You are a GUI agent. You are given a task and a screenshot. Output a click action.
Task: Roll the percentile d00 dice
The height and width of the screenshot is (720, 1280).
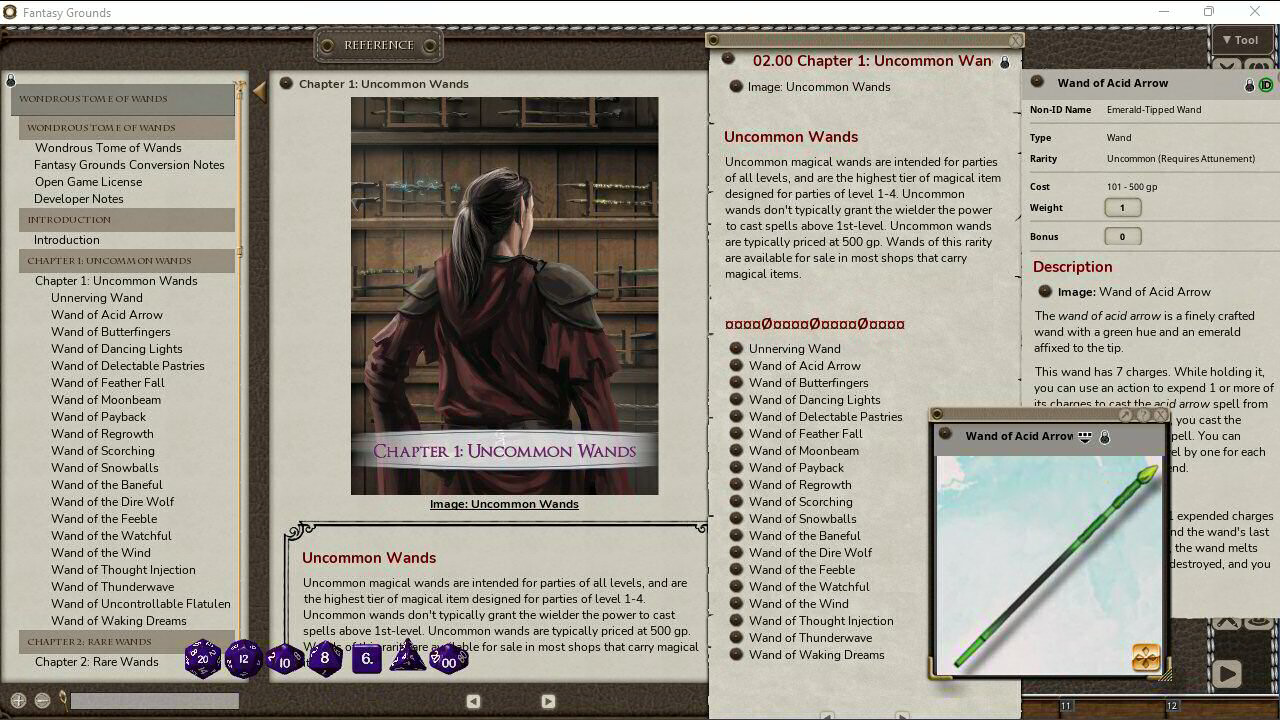[x=449, y=660]
